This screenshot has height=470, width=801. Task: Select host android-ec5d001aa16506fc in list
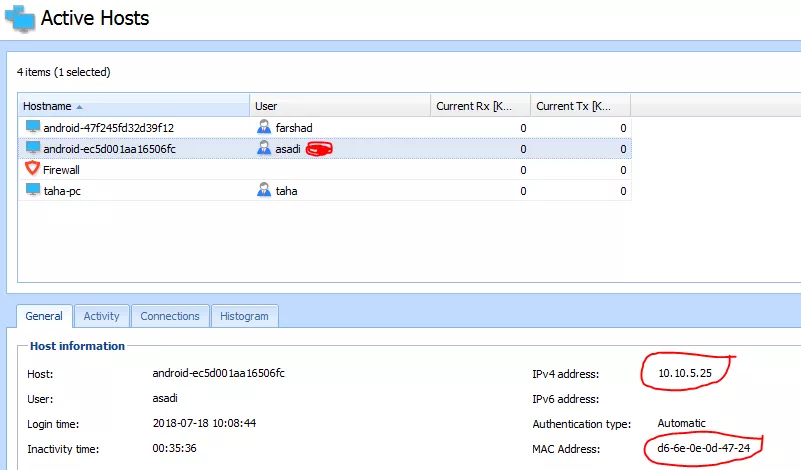click(324, 149)
